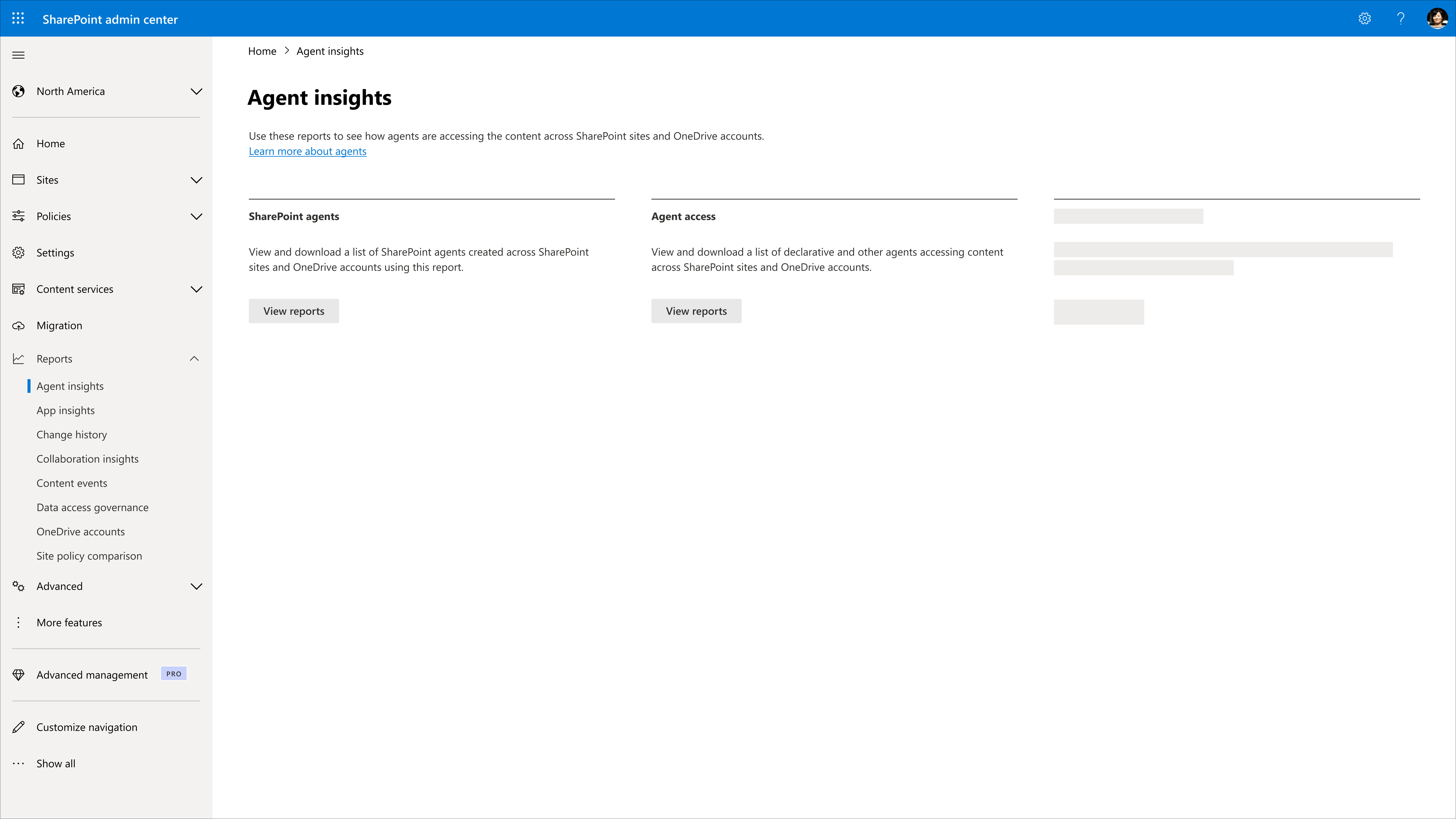1456x819 pixels.
Task: Collapse the navigation with the hamburger icon
Action: tap(18, 55)
